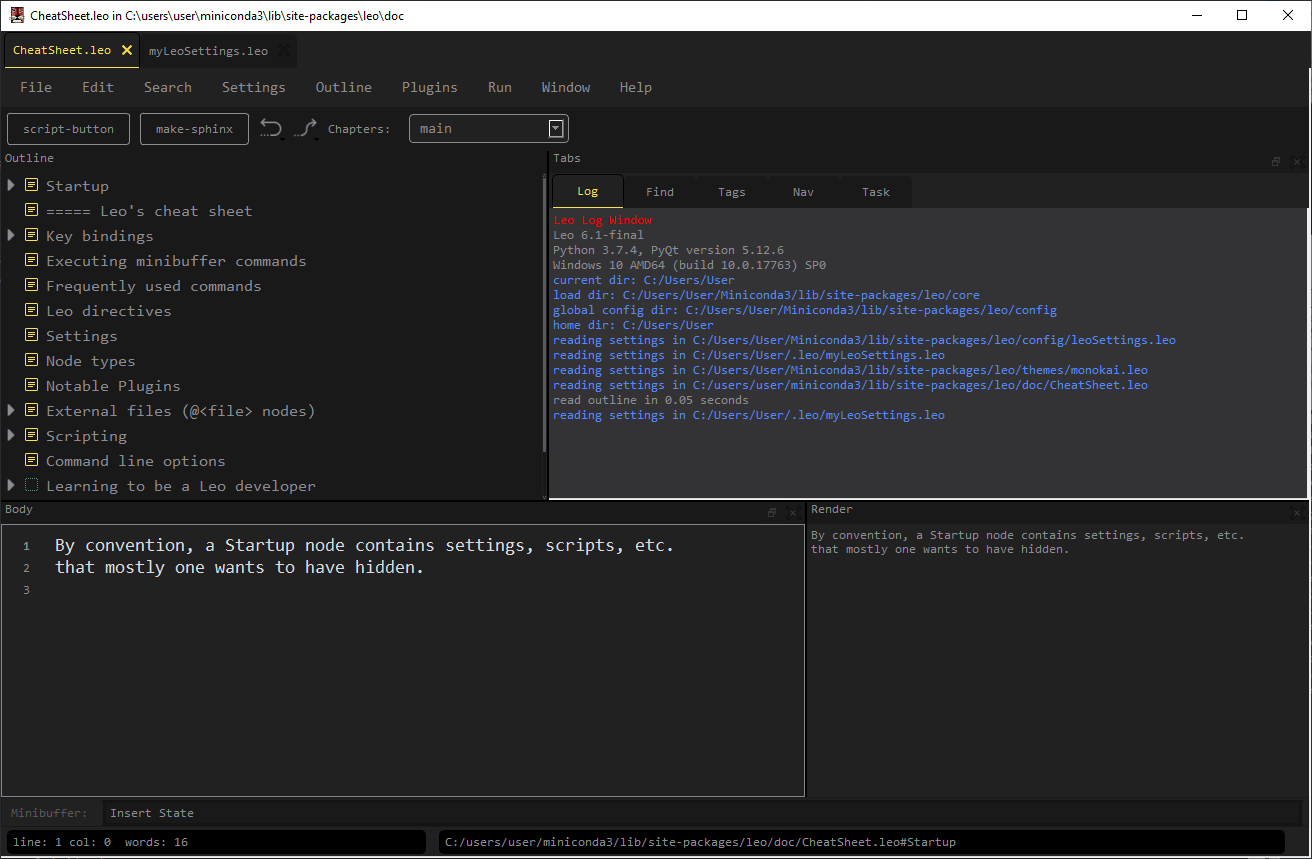Click the outline pane vertical scrollbar

click(x=545, y=315)
